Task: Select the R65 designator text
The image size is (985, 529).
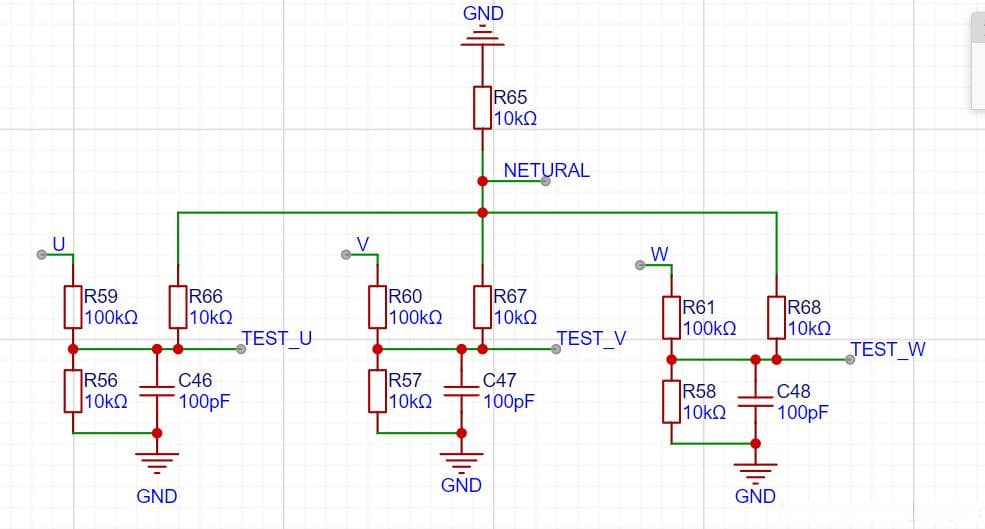Action: pyautogui.click(x=510, y=97)
